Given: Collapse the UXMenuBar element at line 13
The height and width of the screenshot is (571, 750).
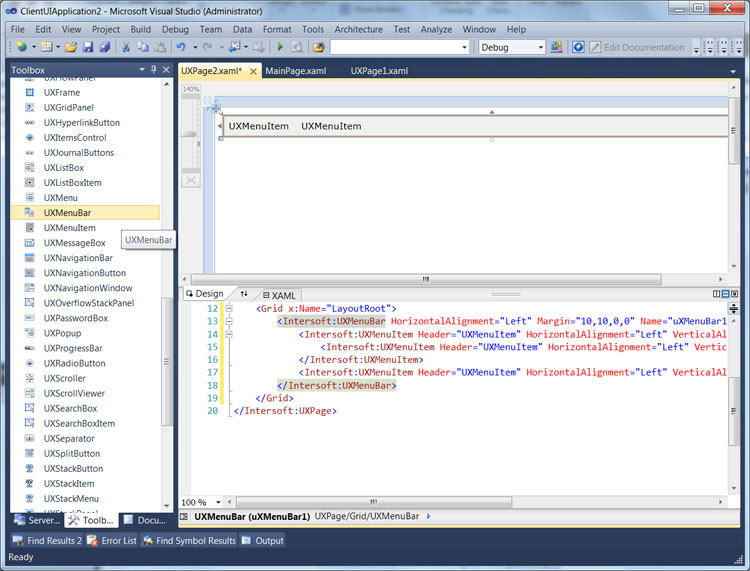Looking at the screenshot, I should (x=229, y=321).
